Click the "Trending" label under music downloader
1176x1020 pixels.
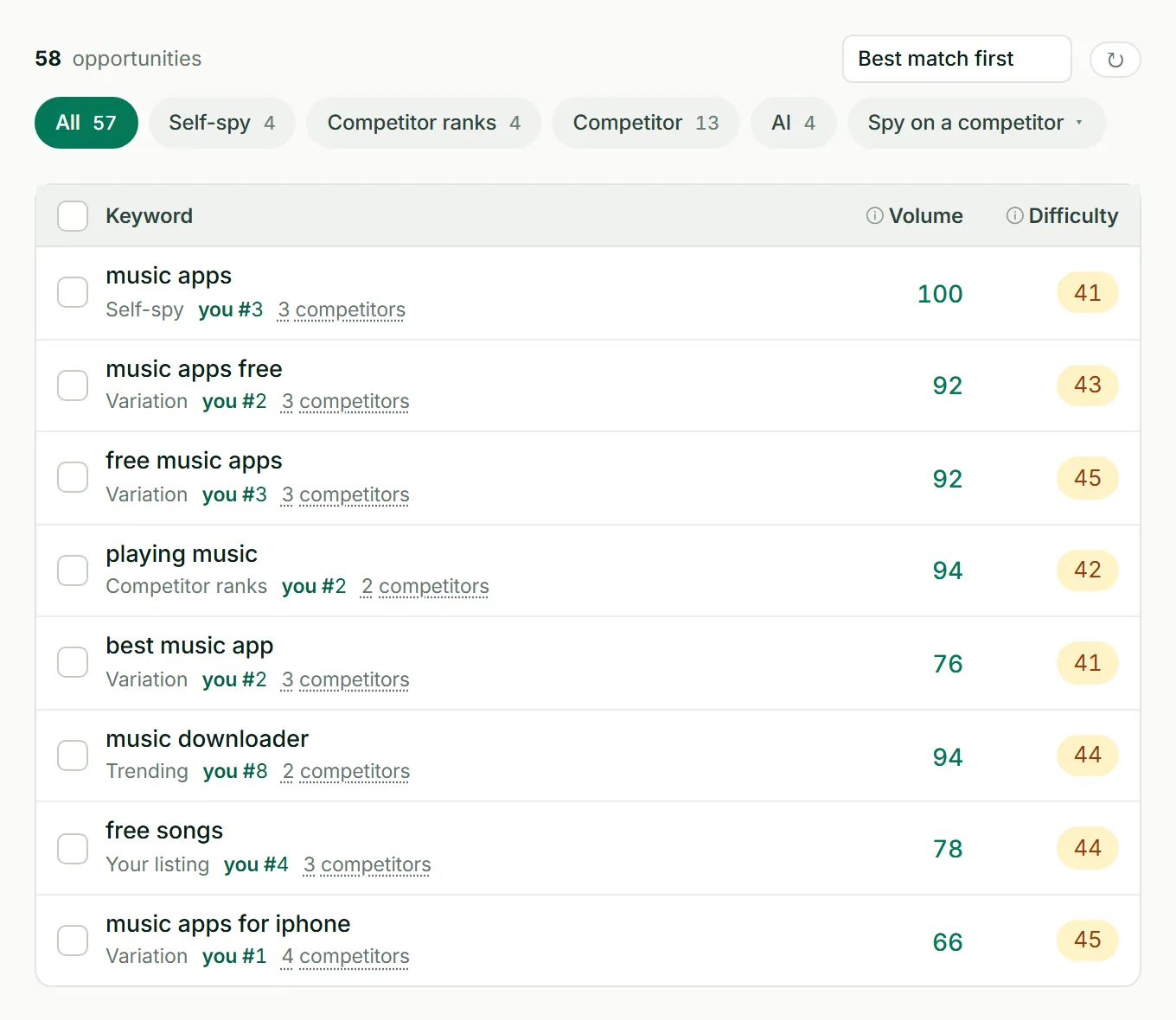pyautogui.click(x=147, y=771)
